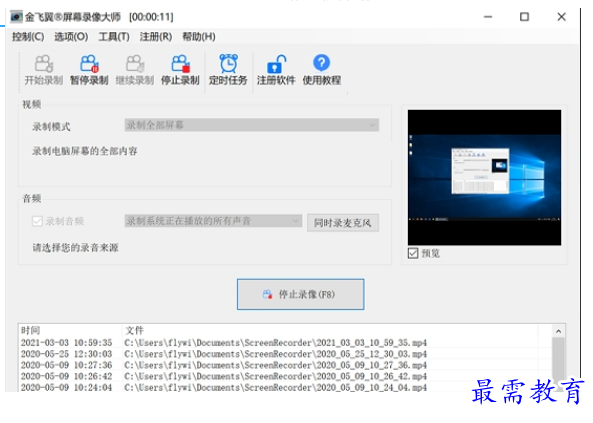593x423 pixels.
Task: Click the file list scrollbar up arrow
Action: click(x=558, y=331)
